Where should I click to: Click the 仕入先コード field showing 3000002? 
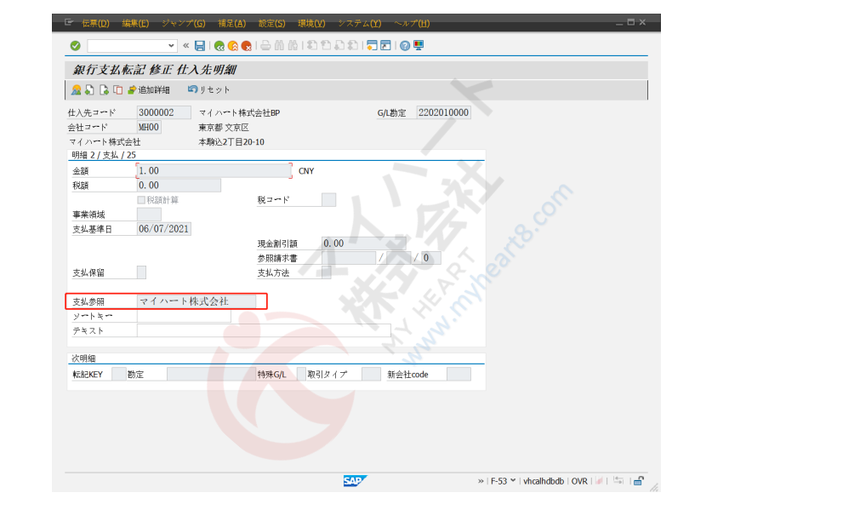[163, 112]
